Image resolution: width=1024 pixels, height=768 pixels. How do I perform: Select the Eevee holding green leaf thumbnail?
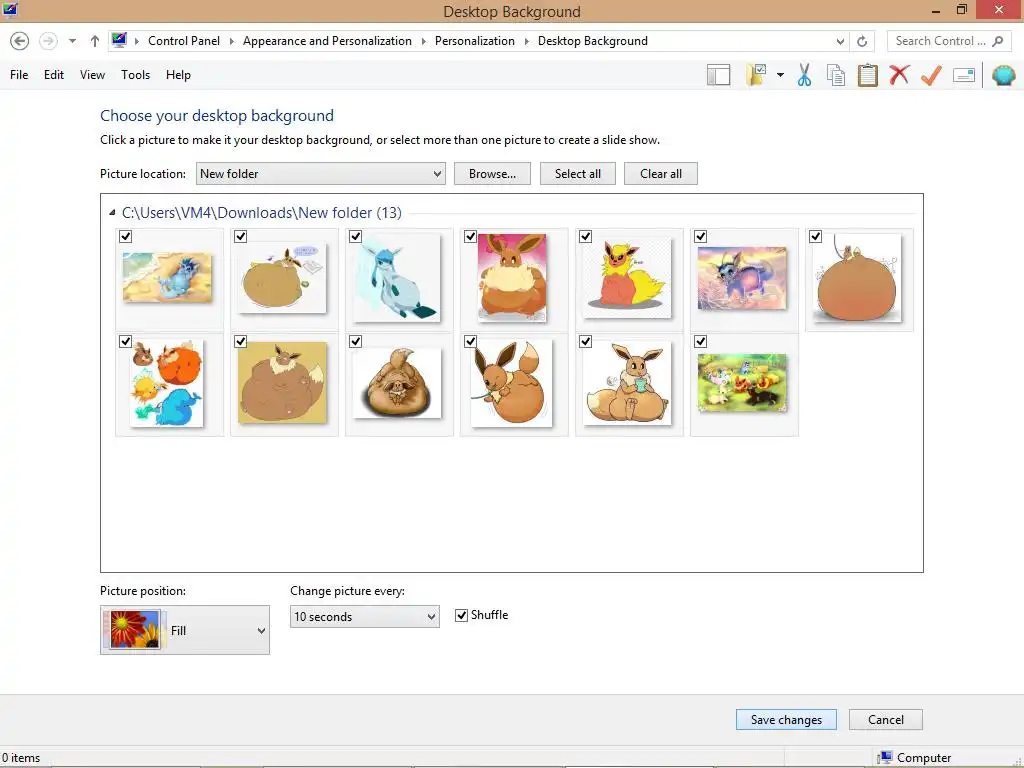coord(512,383)
